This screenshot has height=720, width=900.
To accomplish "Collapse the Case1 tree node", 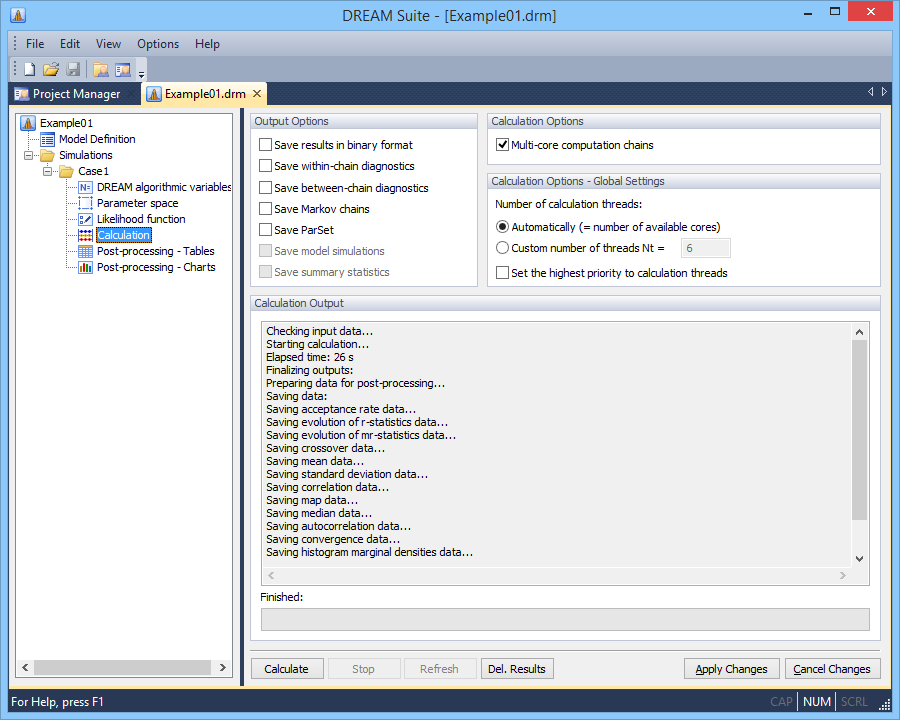I will (x=48, y=171).
